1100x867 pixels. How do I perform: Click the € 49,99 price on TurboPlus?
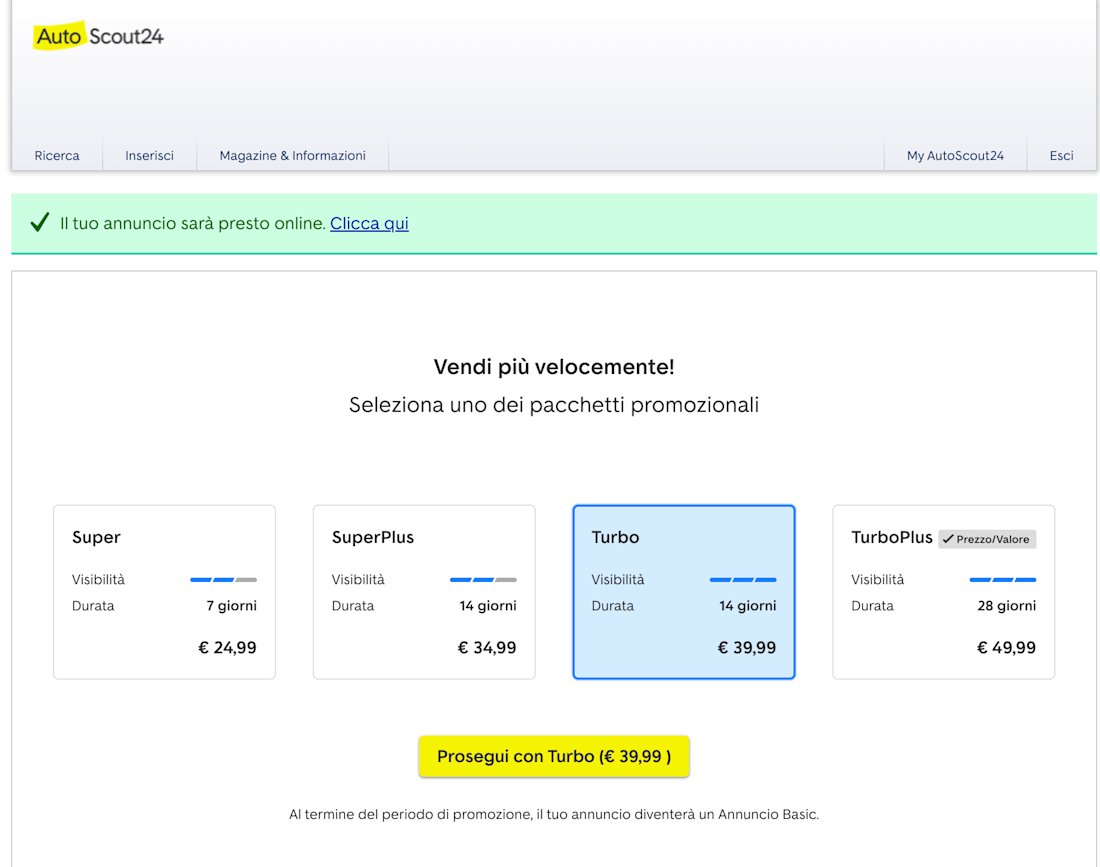tap(1006, 647)
